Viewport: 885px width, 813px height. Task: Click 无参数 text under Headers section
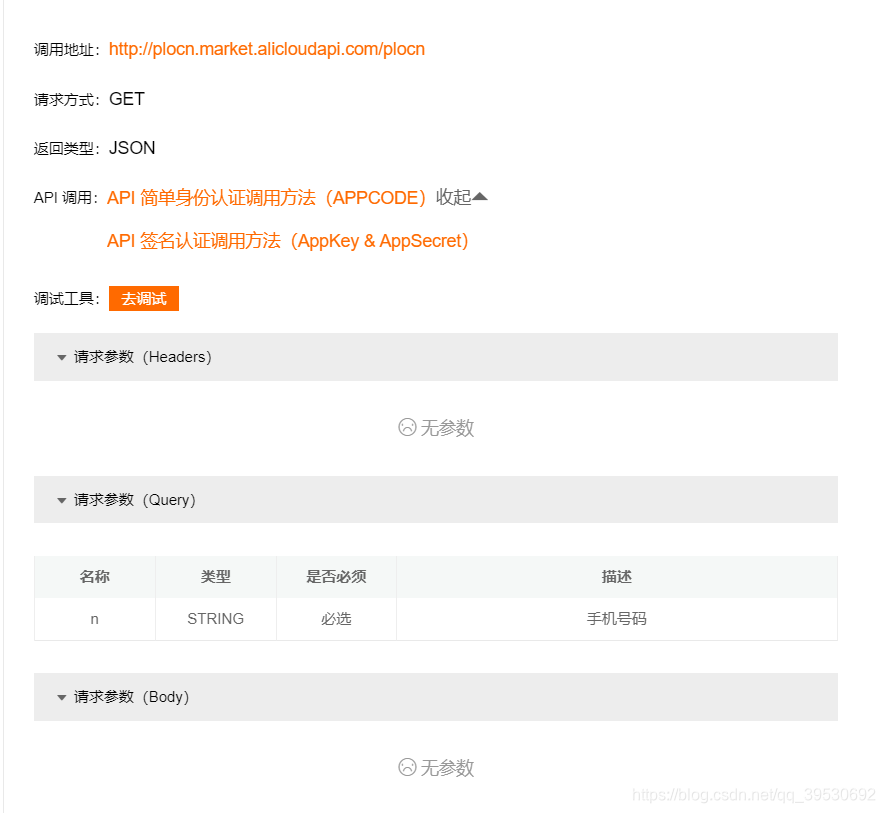coord(447,427)
